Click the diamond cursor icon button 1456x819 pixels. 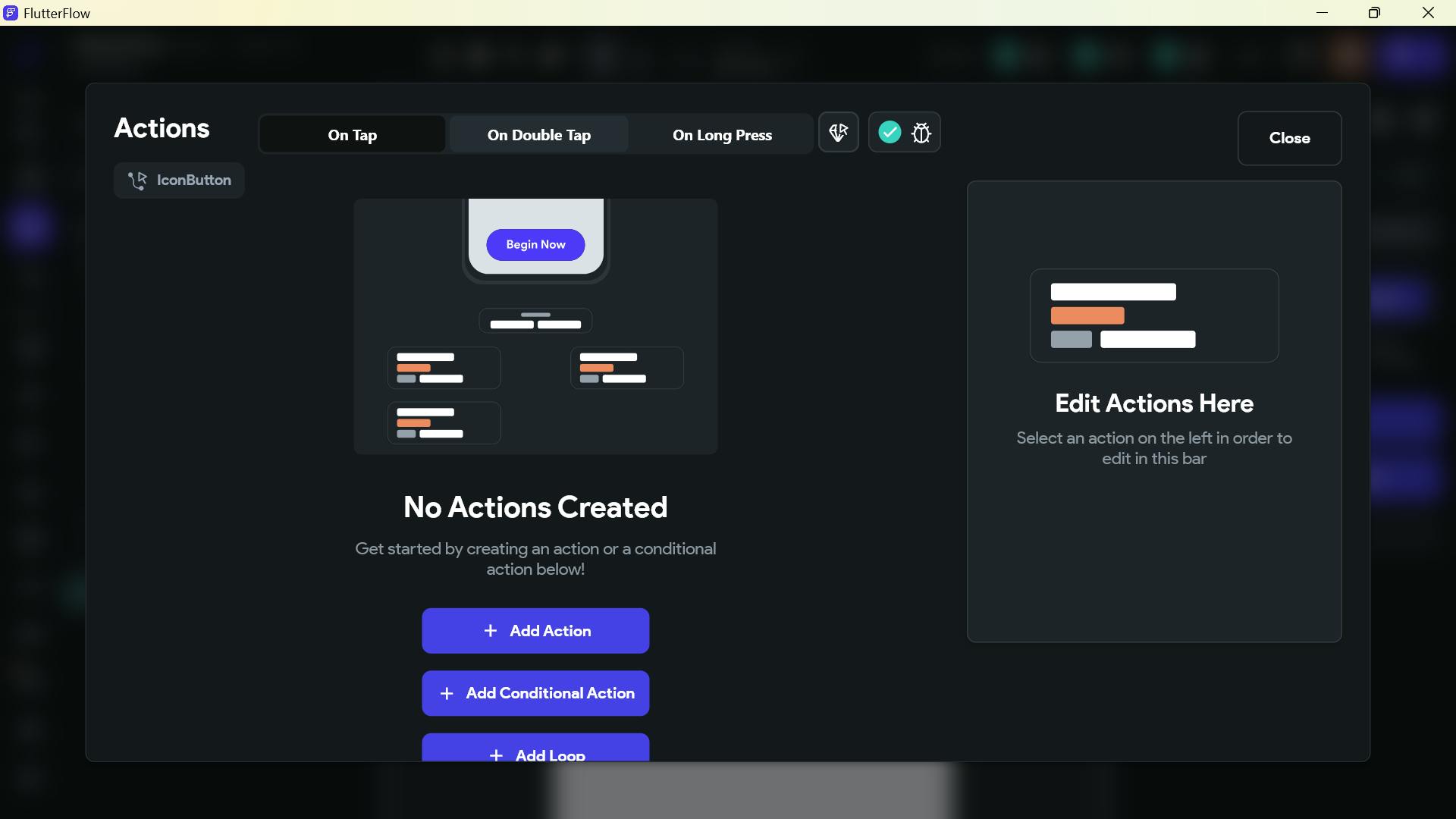point(838,133)
